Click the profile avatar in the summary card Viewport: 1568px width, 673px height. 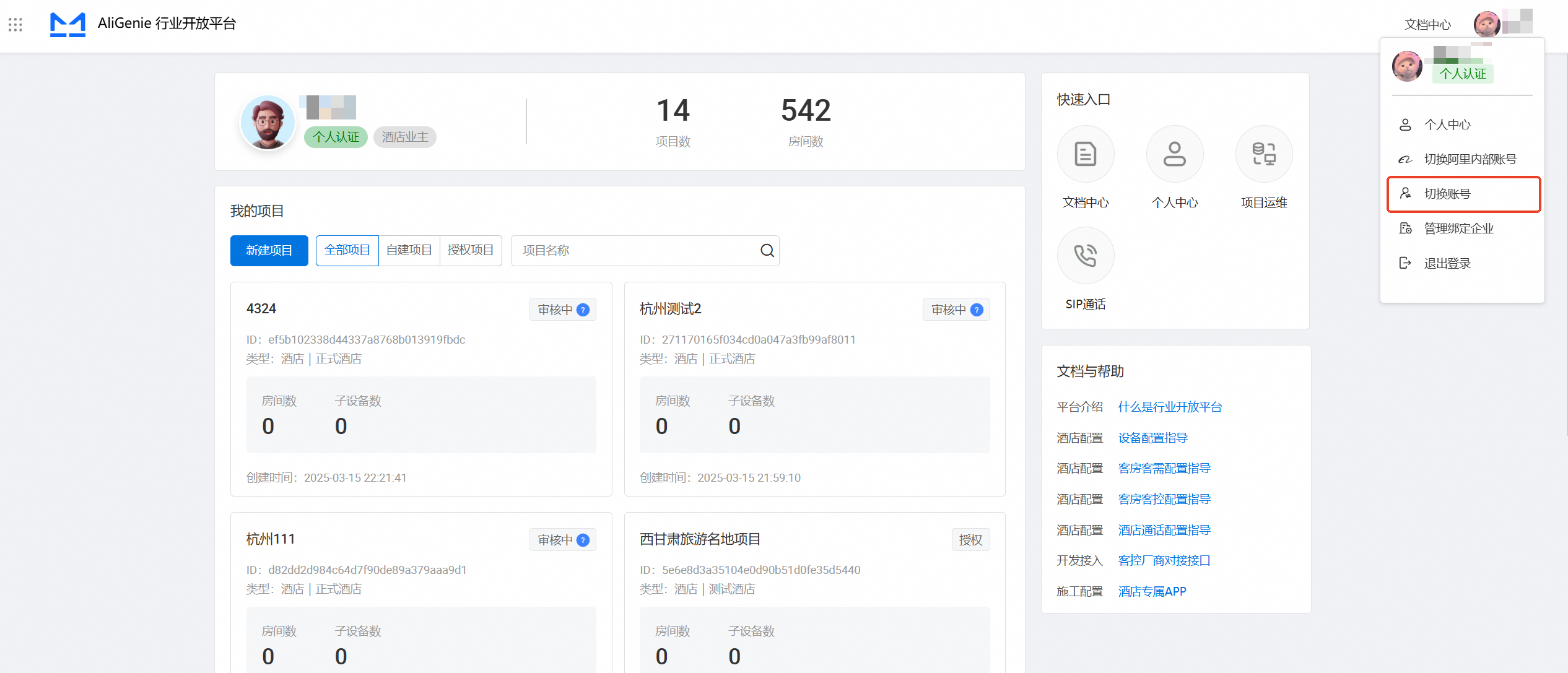(268, 122)
